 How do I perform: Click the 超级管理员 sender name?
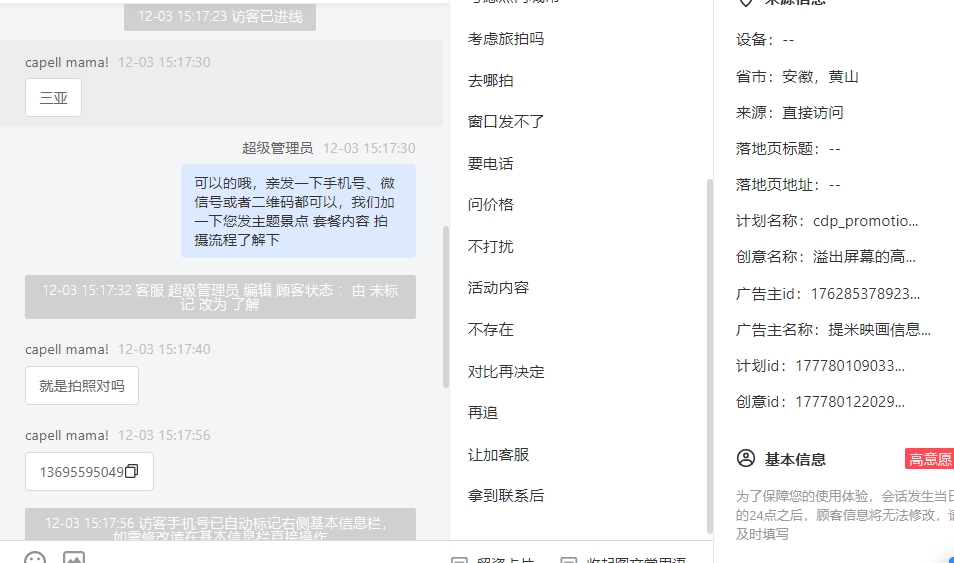coord(277,148)
